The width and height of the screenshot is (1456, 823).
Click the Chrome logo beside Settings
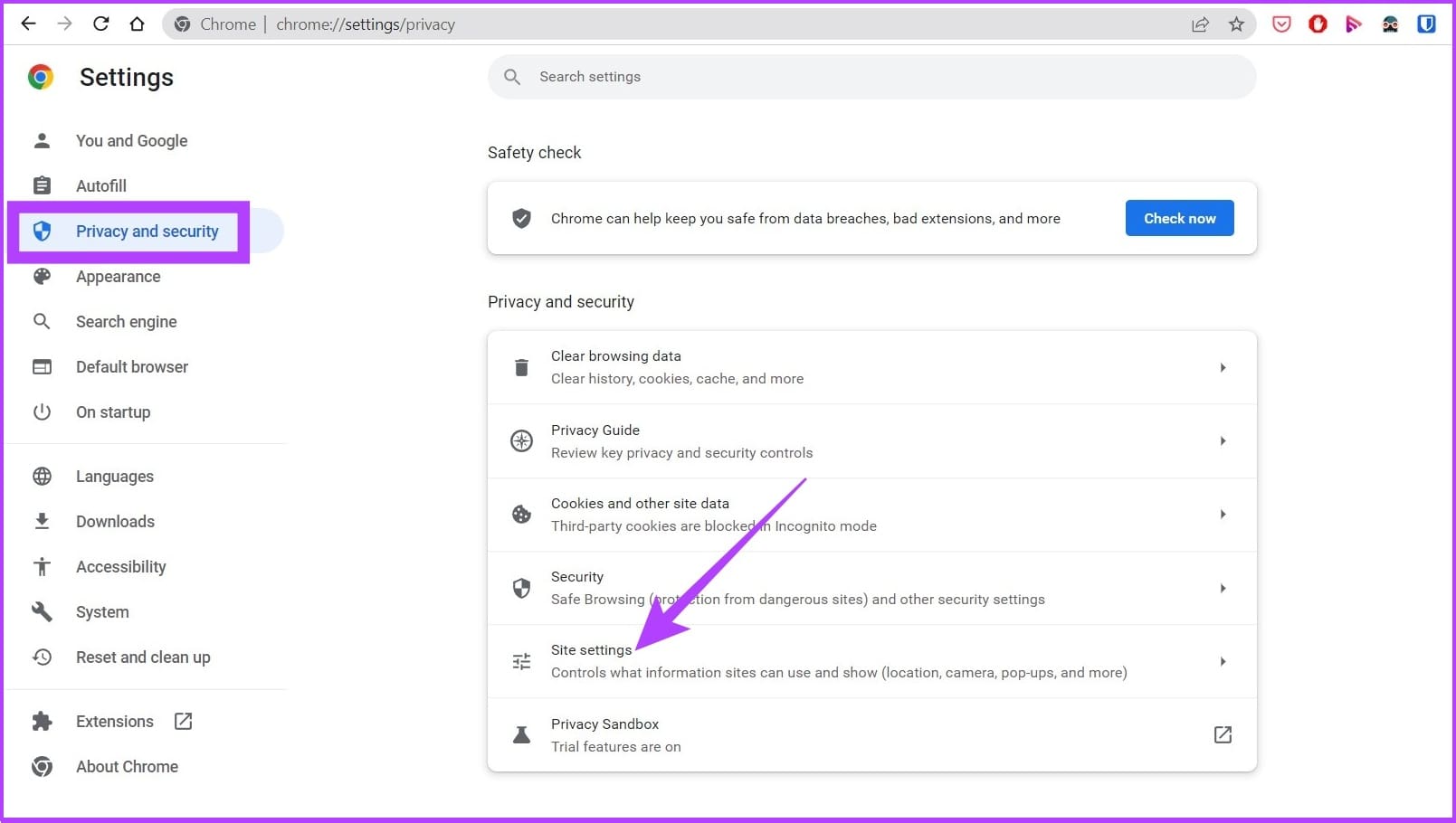(41, 77)
